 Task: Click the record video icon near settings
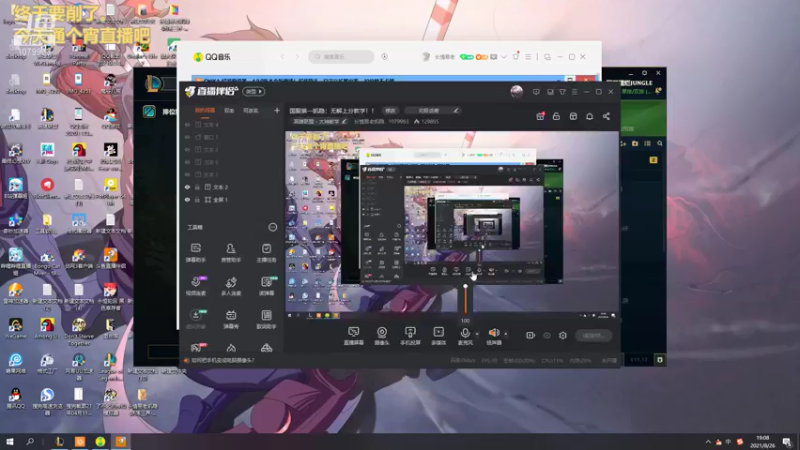(531, 335)
